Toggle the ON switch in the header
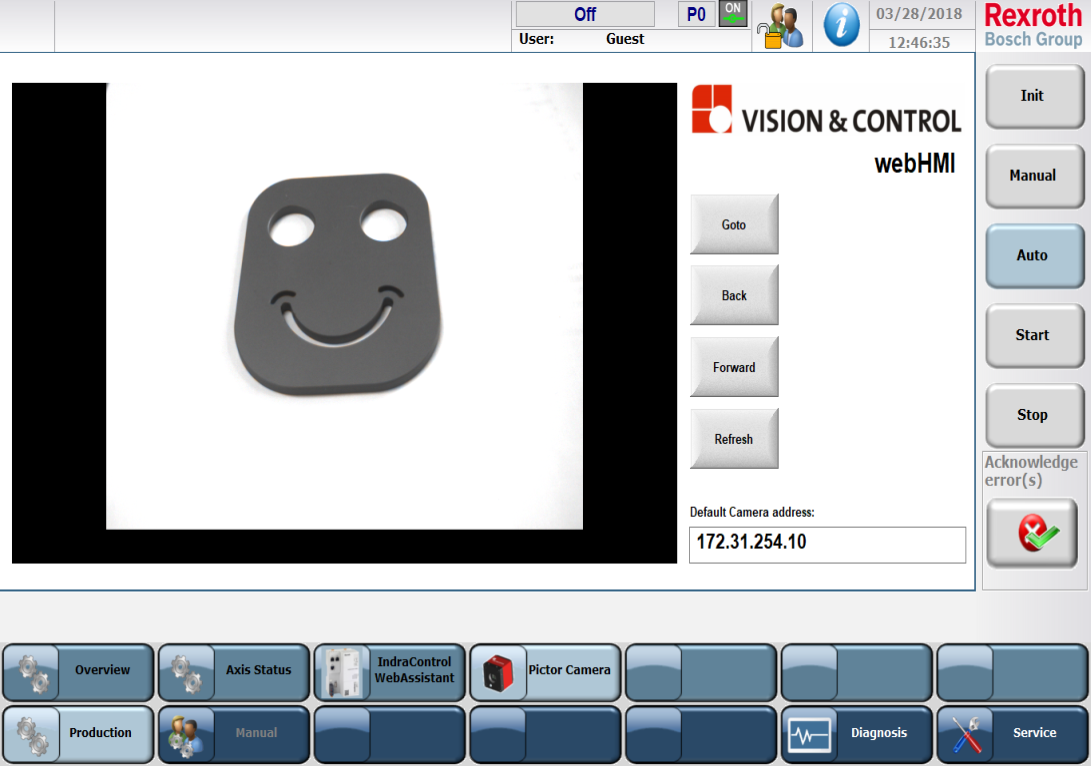This screenshot has width=1091, height=766. coord(732,14)
